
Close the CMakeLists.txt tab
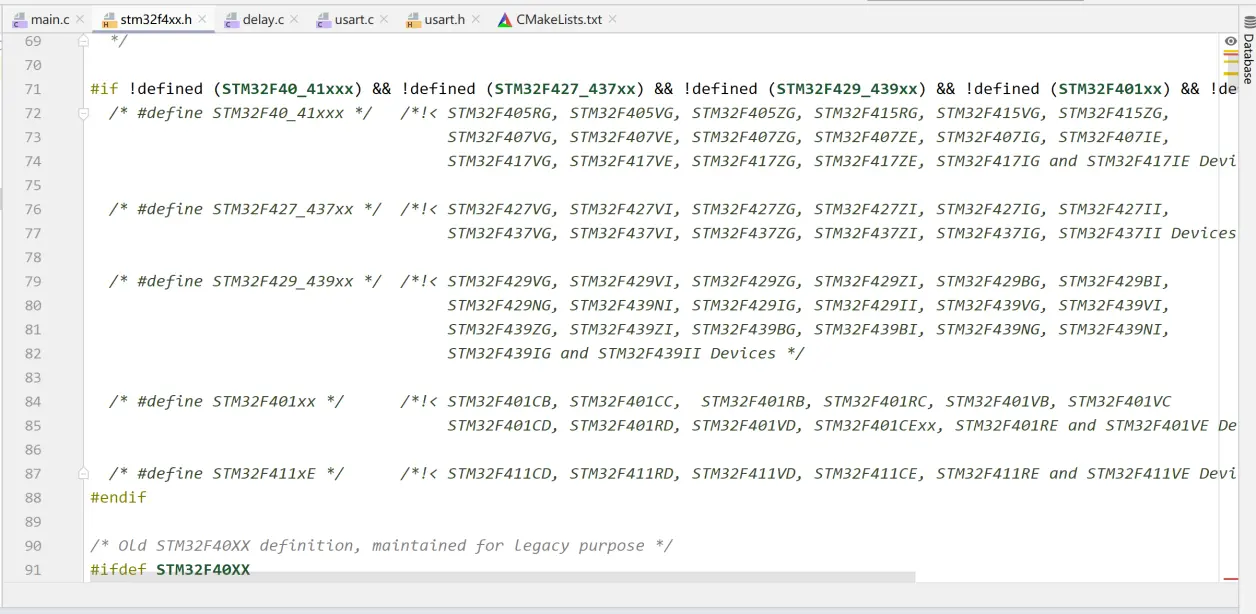pos(612,19)
